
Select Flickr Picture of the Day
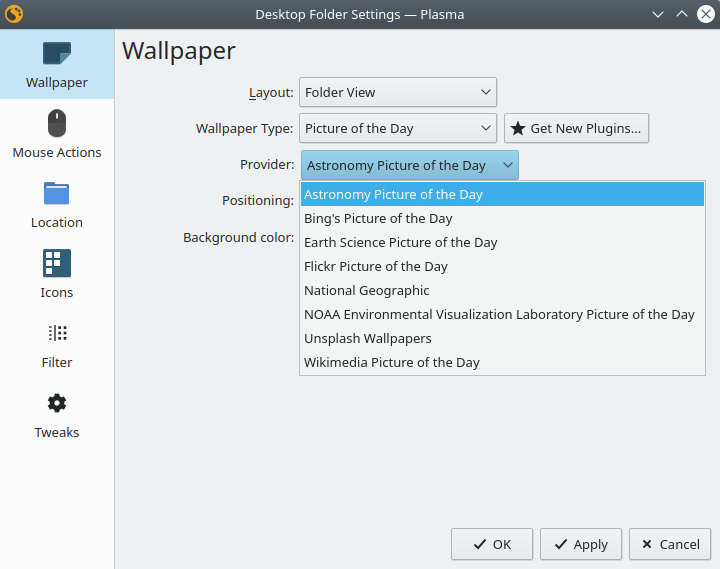click(376, 266)
